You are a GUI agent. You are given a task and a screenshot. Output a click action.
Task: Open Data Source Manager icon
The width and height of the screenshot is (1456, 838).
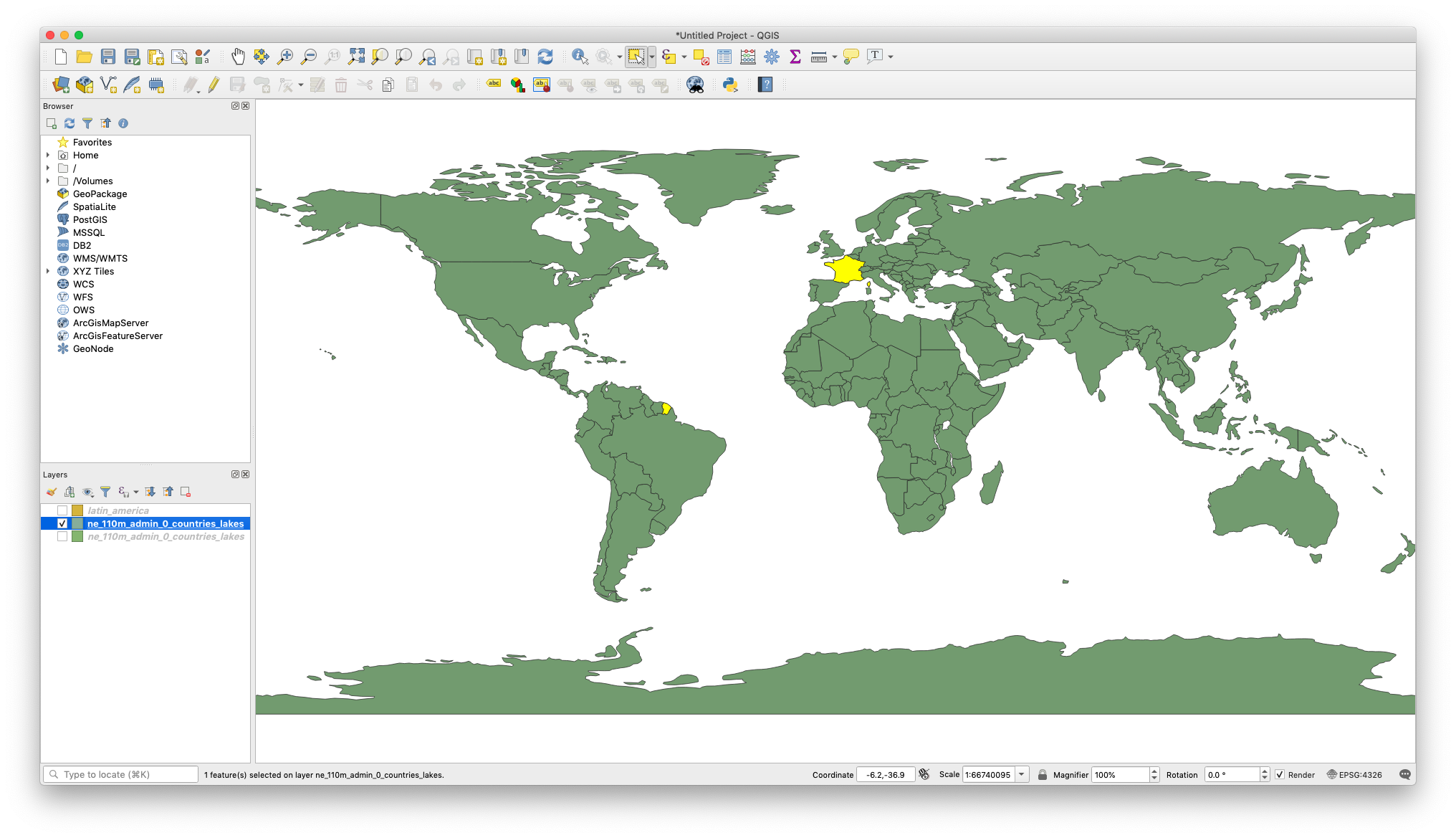[61, 85]
